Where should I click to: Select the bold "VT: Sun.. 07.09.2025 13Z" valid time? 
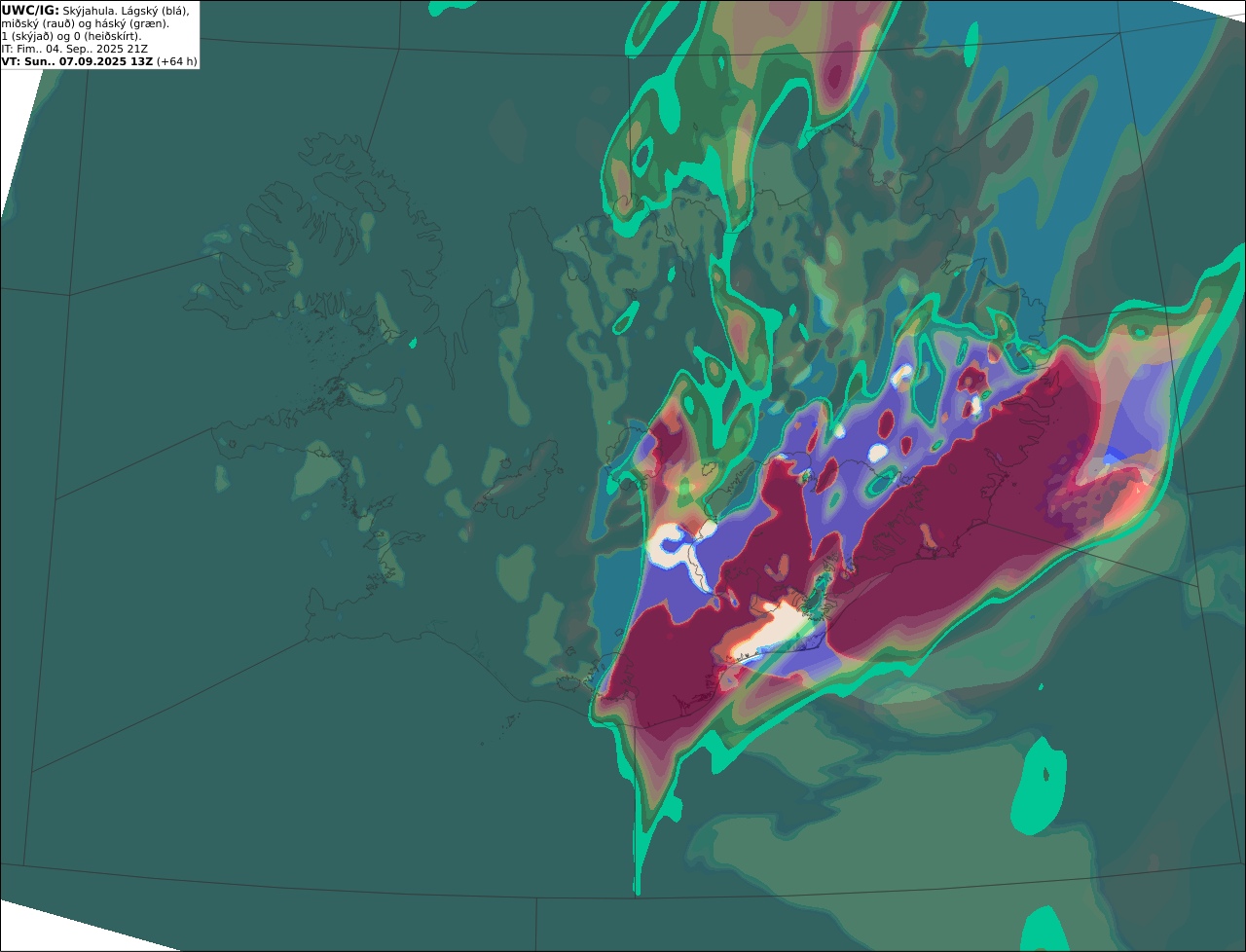[x=77, y=61]
